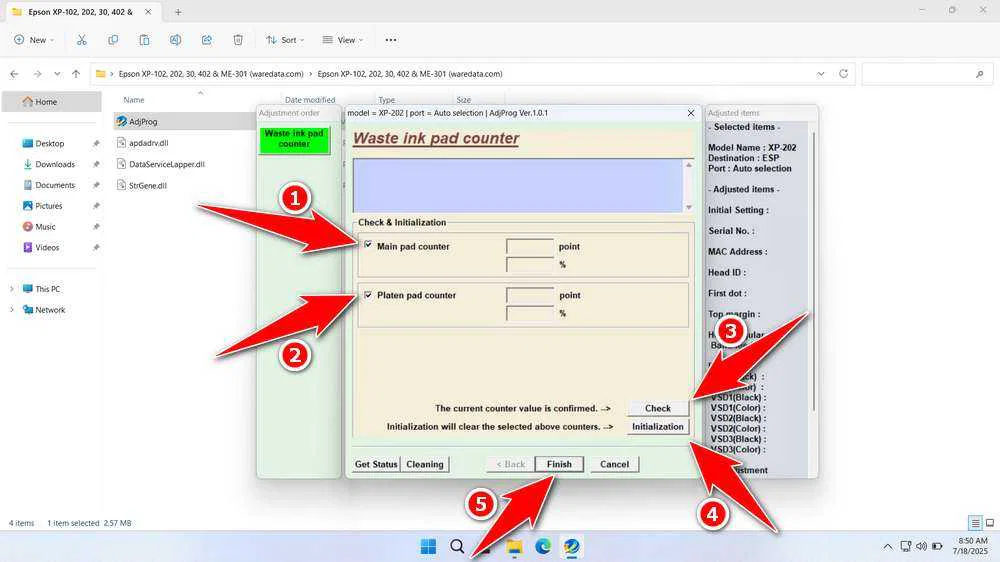This screenshot has height=562, width=1000.
Task: Click the Share icon in toolbar
Action: tap(206, 40)
